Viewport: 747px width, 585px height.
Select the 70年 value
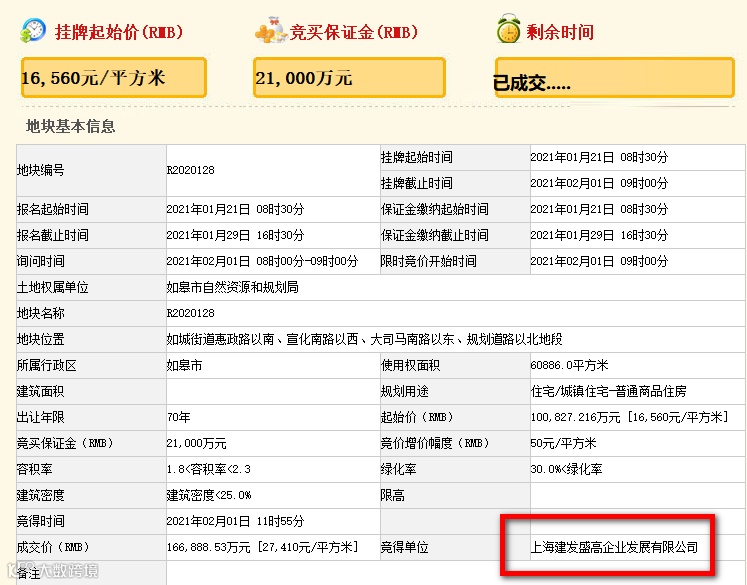click(179, 417)
